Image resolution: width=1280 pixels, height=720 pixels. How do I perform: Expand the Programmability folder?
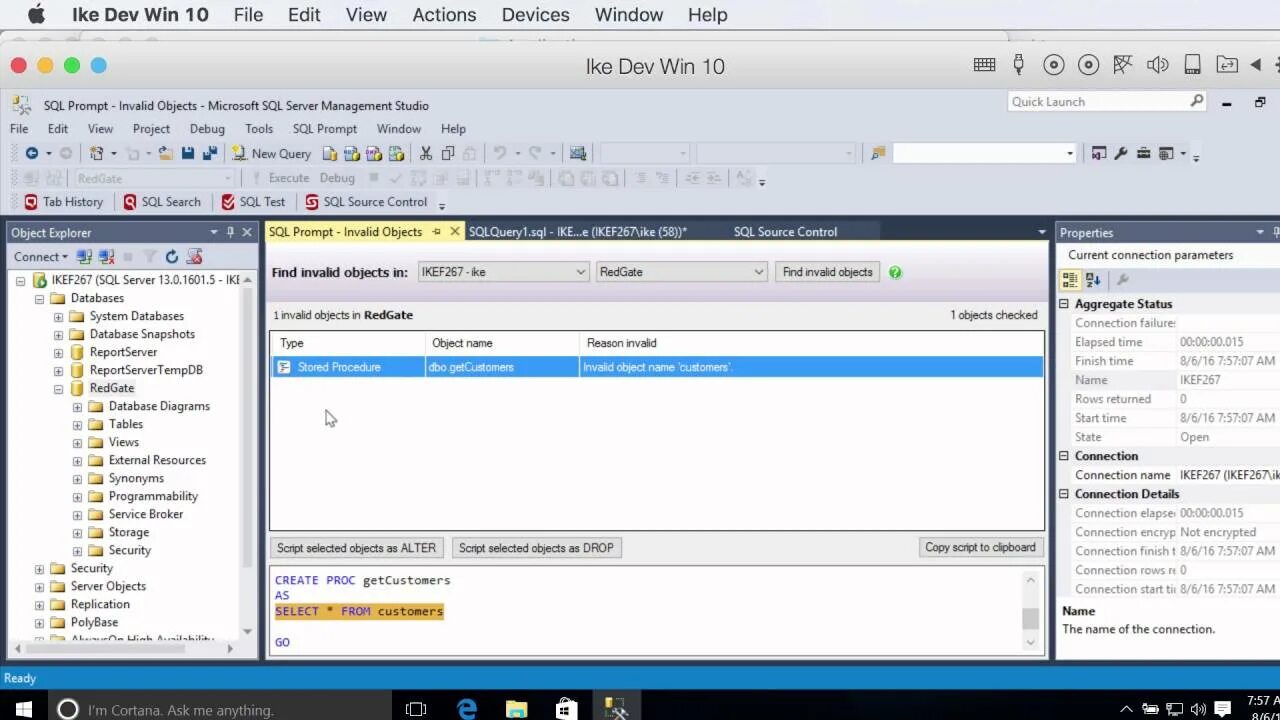[x=77, y=496]
